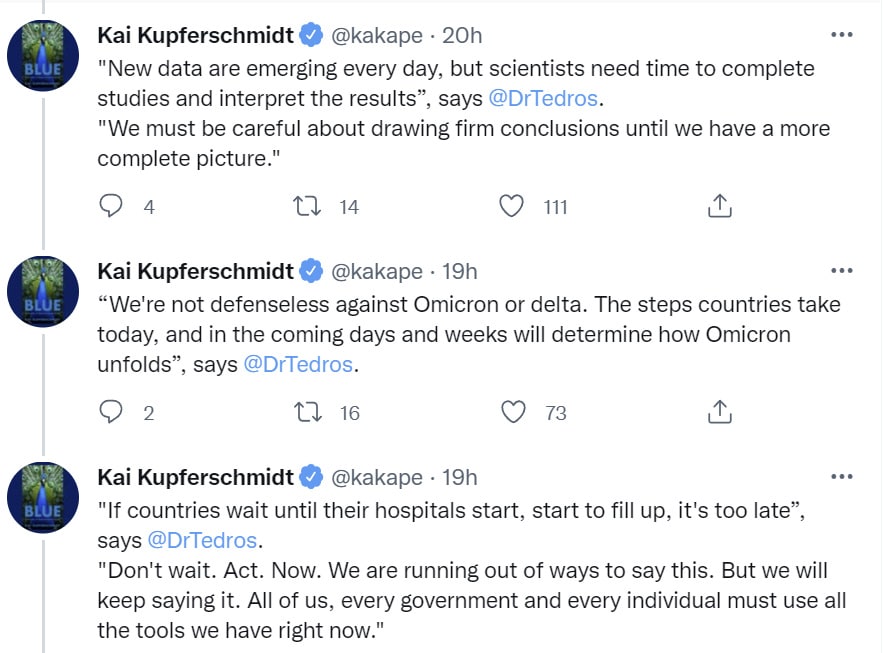Screen dimensions: 883x653
Task: Reply to the tweet with 2 comments
Action: pyautogui.click(x=111, y=412)
